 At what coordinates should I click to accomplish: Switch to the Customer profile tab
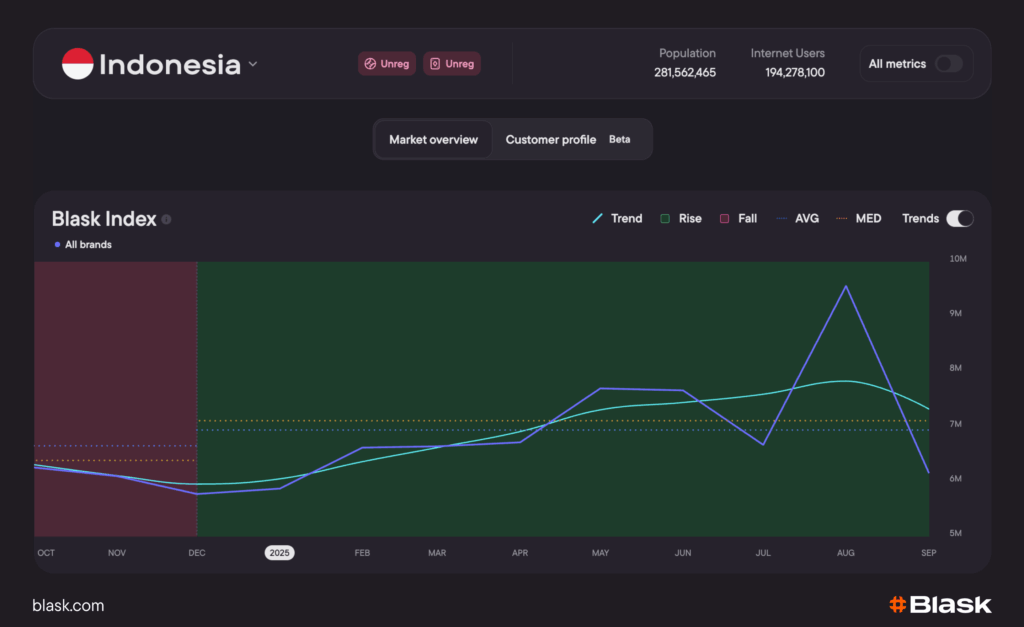click(x=551, y=139)
